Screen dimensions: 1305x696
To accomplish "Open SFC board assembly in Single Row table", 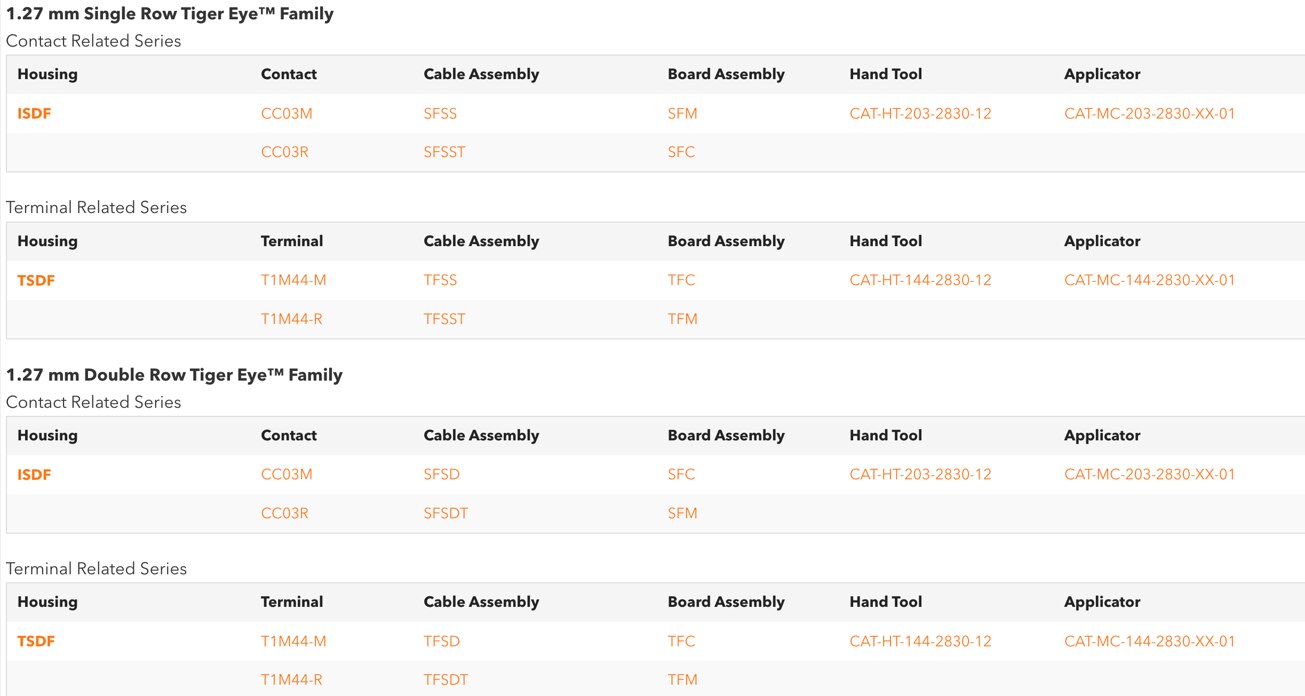I will pos(681,152).
